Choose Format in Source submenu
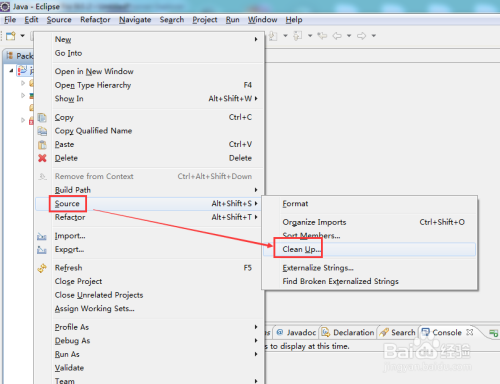The width and height of the screenshot is (500, 384). 369,203
